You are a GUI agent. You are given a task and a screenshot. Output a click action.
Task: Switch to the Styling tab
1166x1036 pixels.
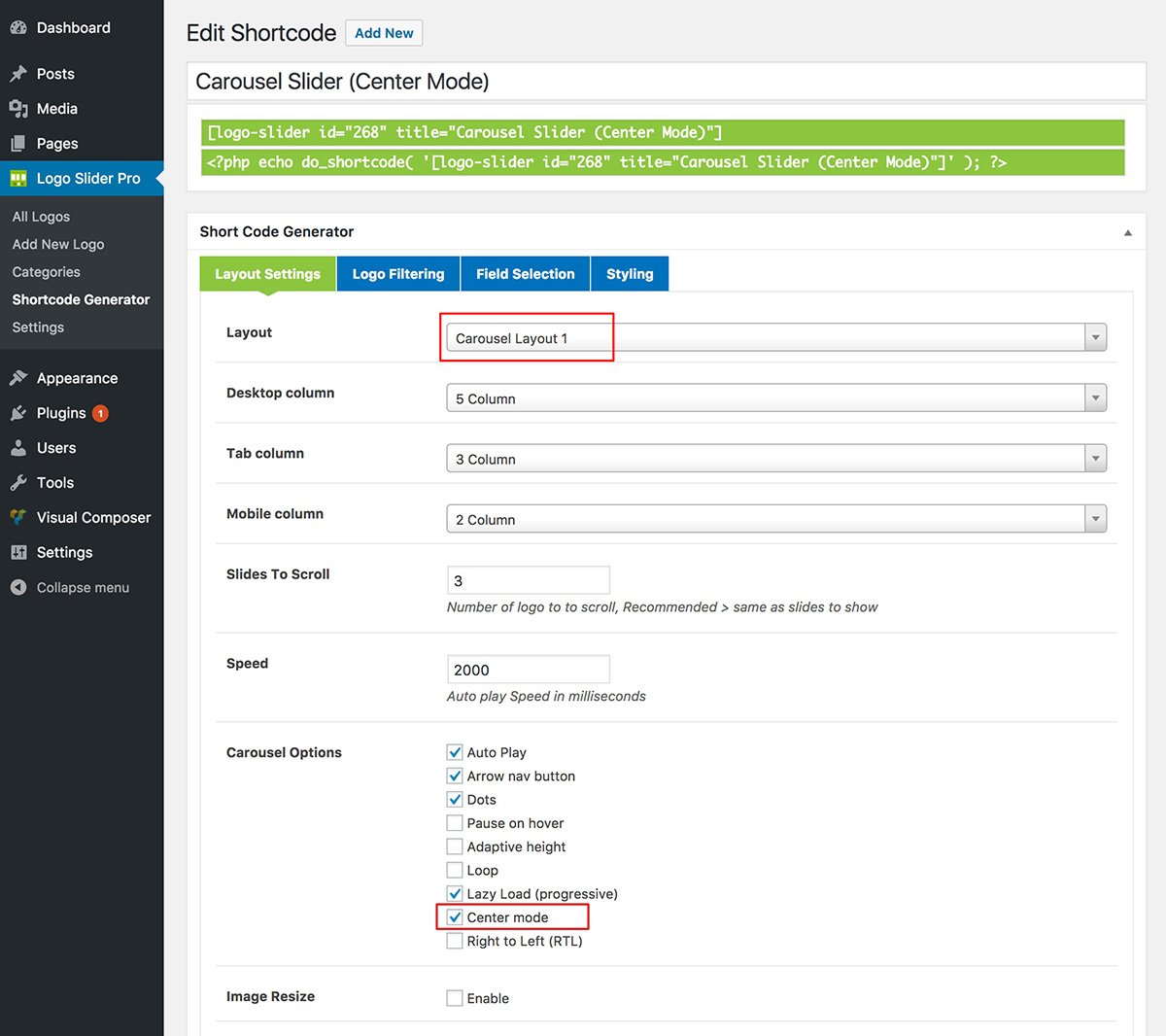click(x=630, y=274)
